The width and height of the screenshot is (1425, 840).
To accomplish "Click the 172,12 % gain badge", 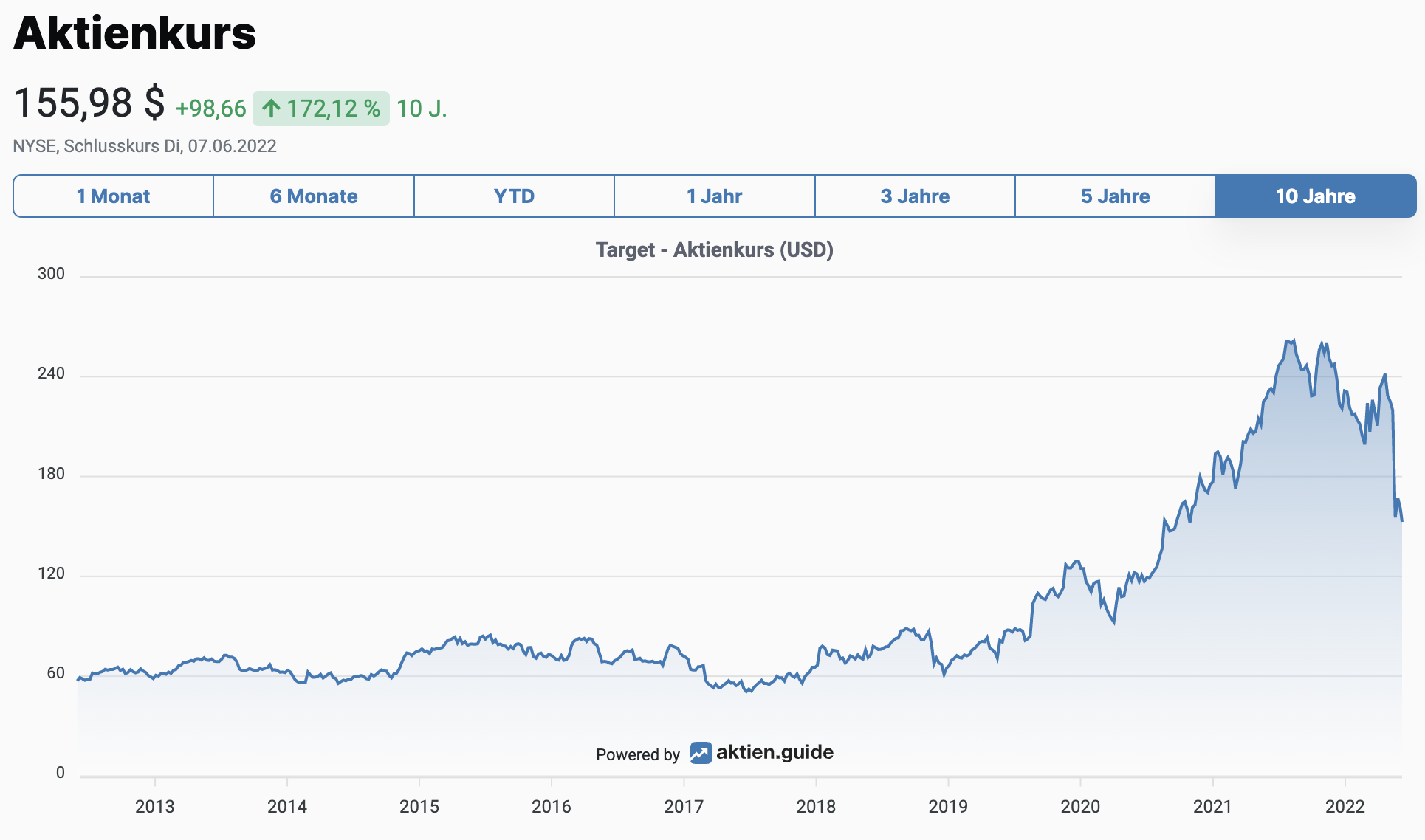I will pos(321,109).
